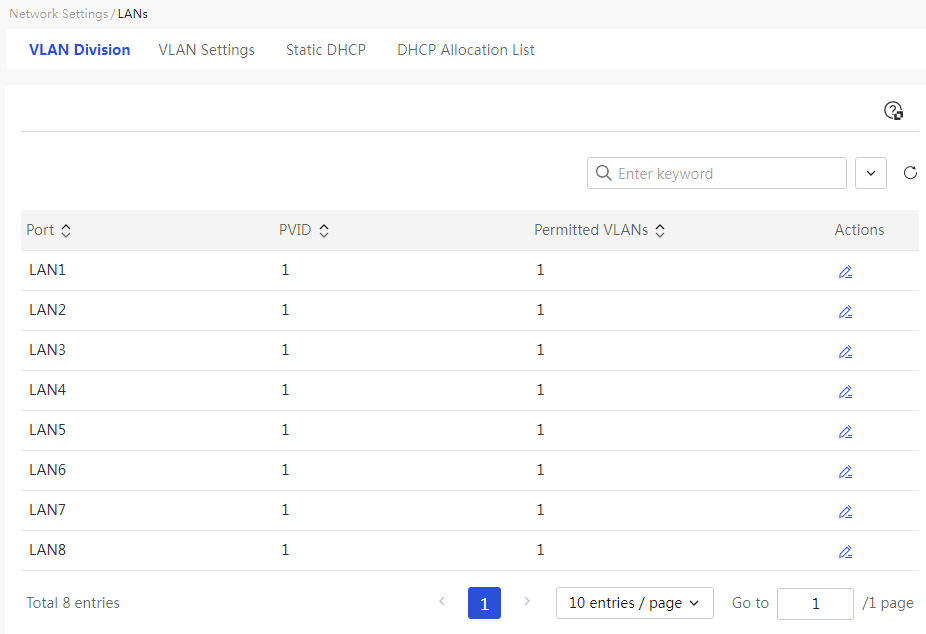This screenshot has height=634, width=926.
Task: Click the edit pencil for LAN3
Action: (x=845, y=352)
